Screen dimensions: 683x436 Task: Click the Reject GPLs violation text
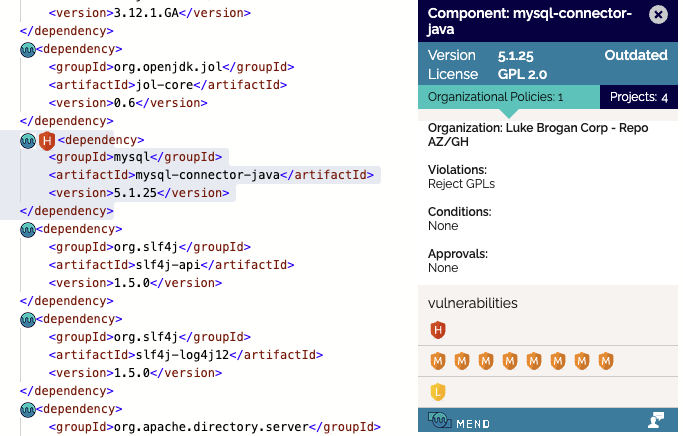coord(461,183)
